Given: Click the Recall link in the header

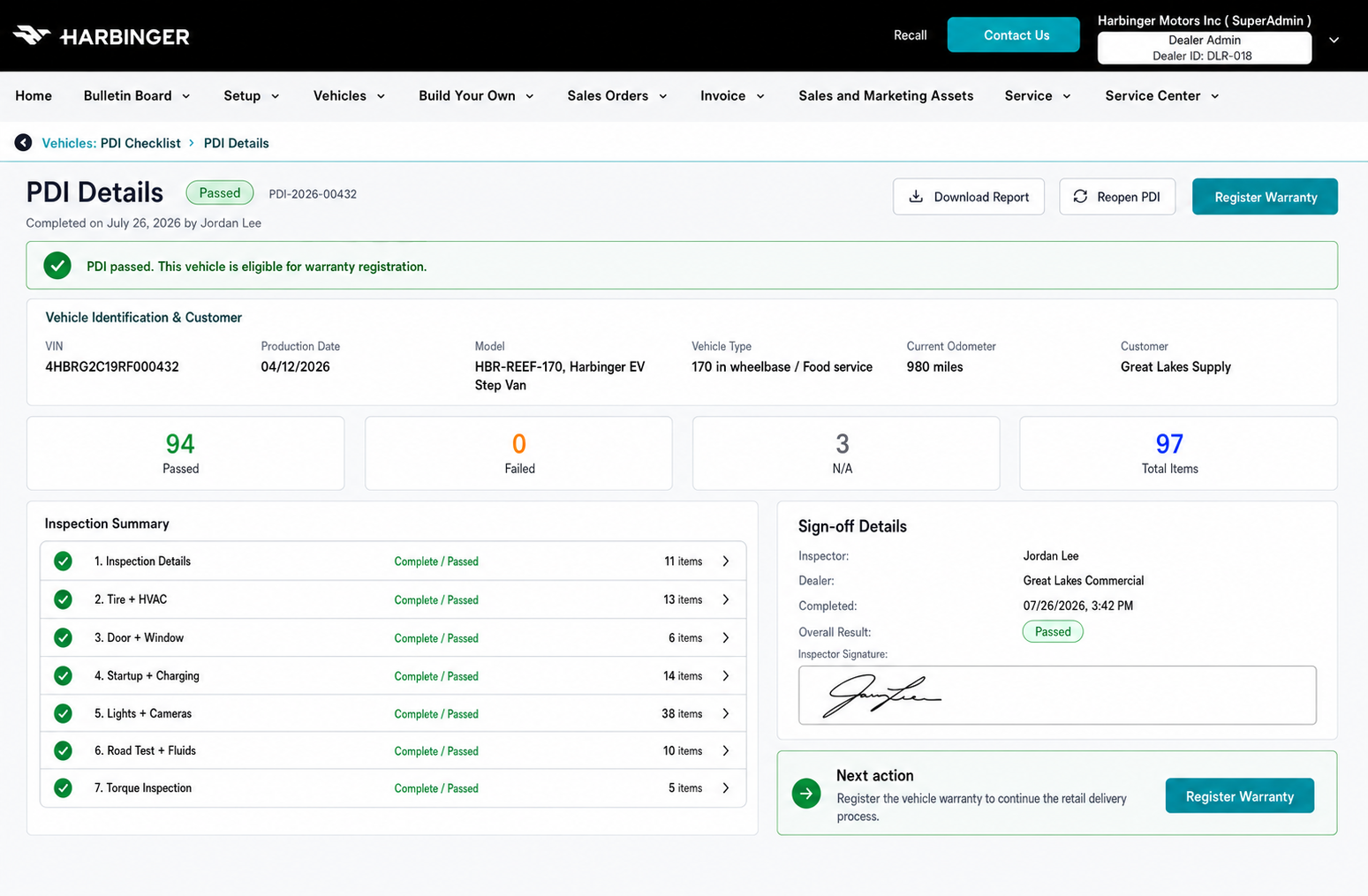Looking at the screenshot, I should tap(910, 35).
